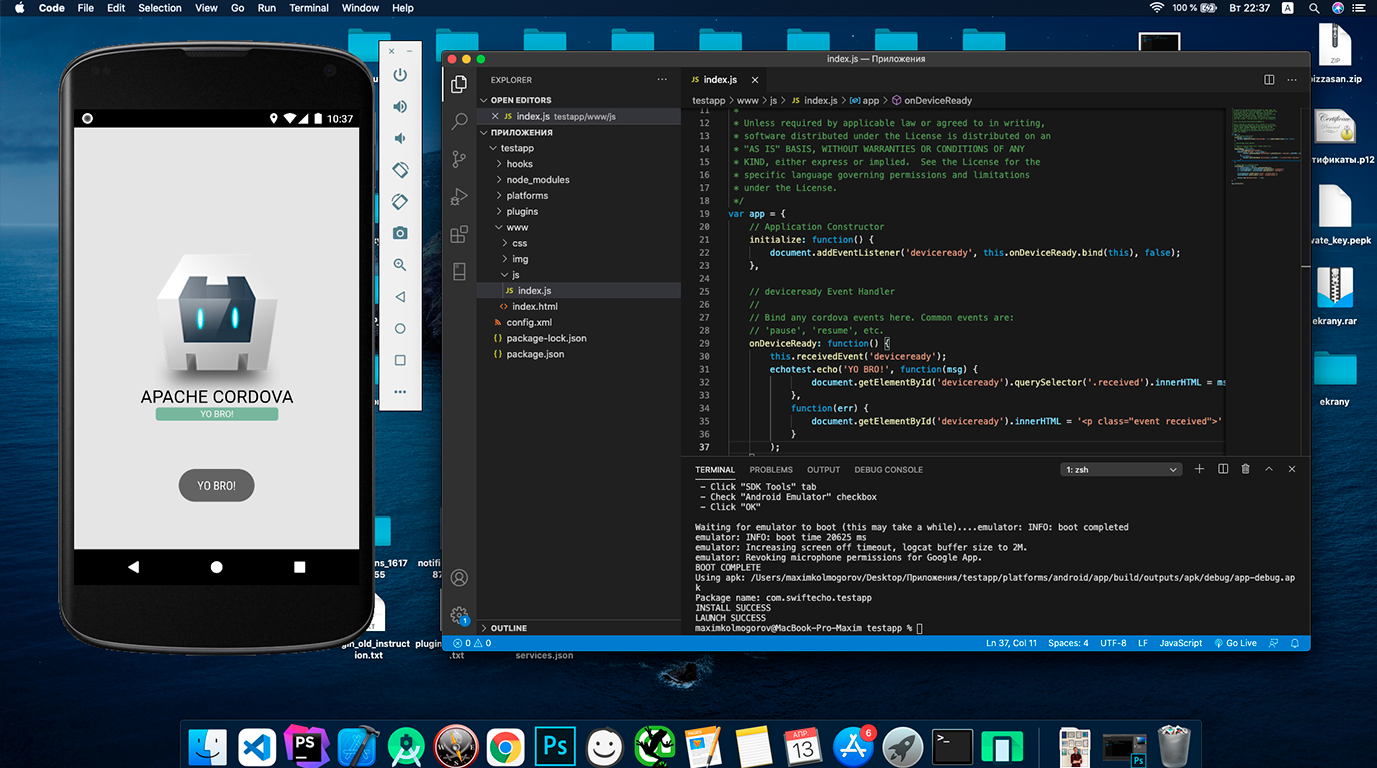This screenshot has width=1377, height=768.
Task: Click Ln 37, Col 11 in status bar
Action: (x=1012, y=643)
